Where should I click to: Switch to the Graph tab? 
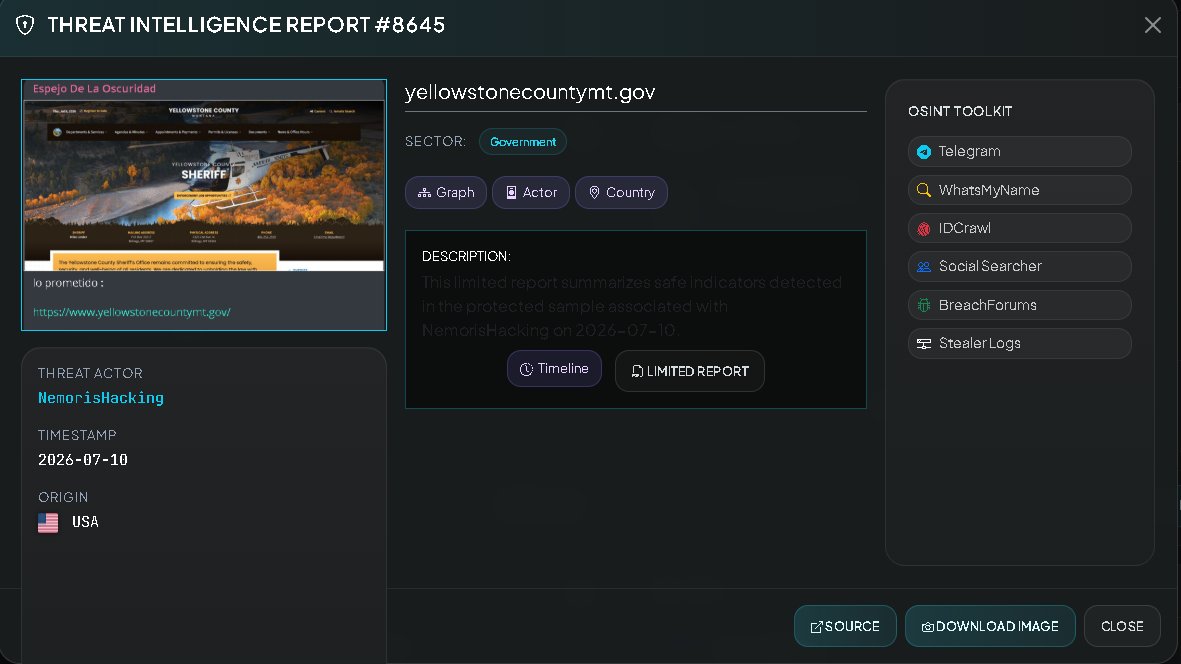point(446,193)
